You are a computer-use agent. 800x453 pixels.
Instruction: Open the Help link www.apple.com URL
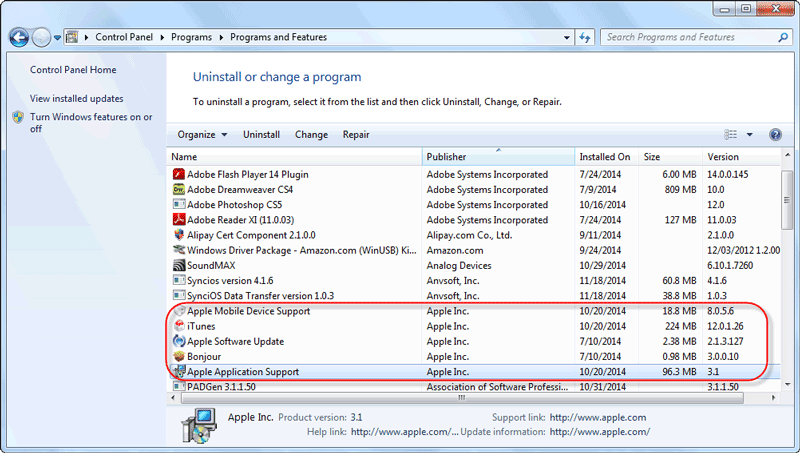(x=405, y=432)
